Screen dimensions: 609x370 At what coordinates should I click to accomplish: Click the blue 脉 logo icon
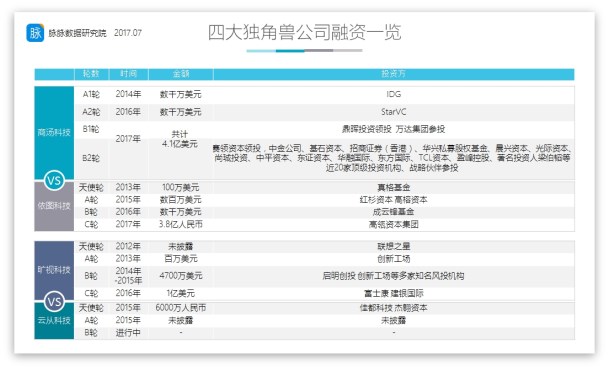coord(35,33)
